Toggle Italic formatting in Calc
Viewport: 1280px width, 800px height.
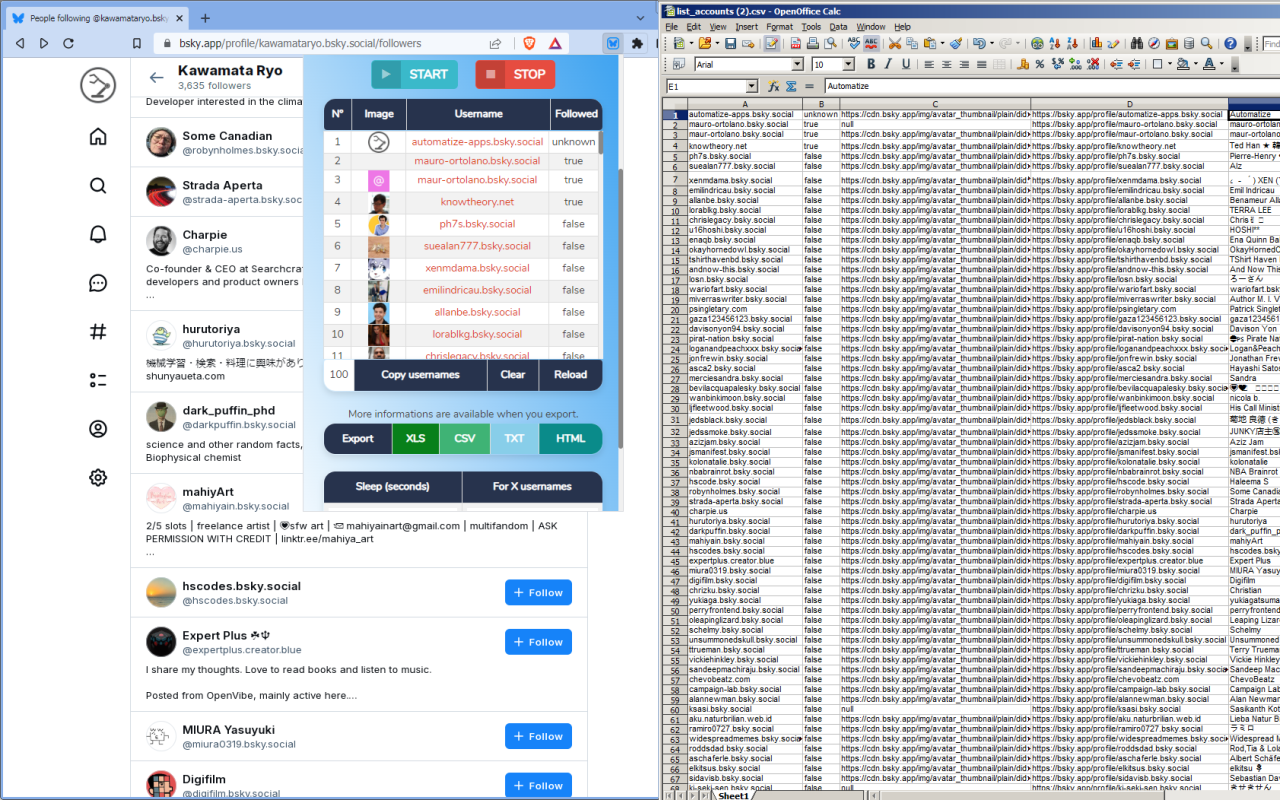pos(888,64)
